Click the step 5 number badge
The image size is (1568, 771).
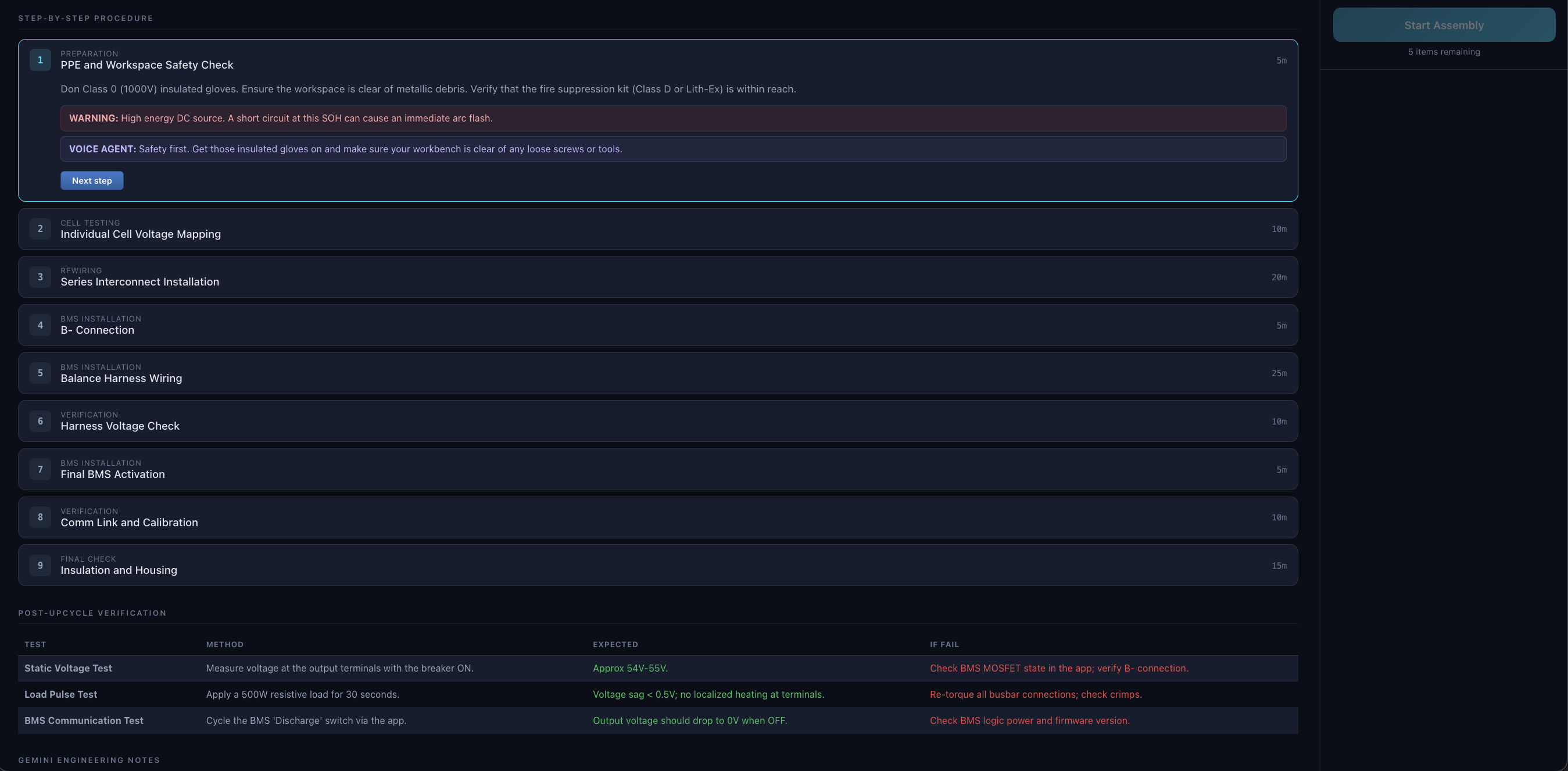(x=40, y=373)
